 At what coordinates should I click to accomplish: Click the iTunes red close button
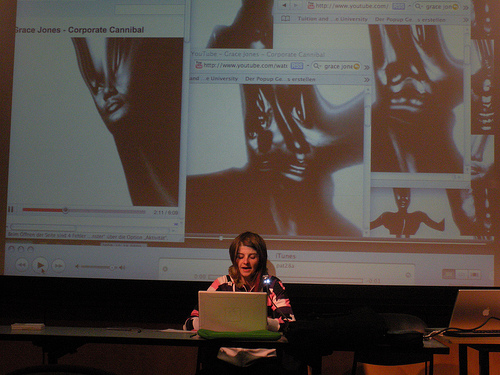pyautogui.click(x=11, y=249)
